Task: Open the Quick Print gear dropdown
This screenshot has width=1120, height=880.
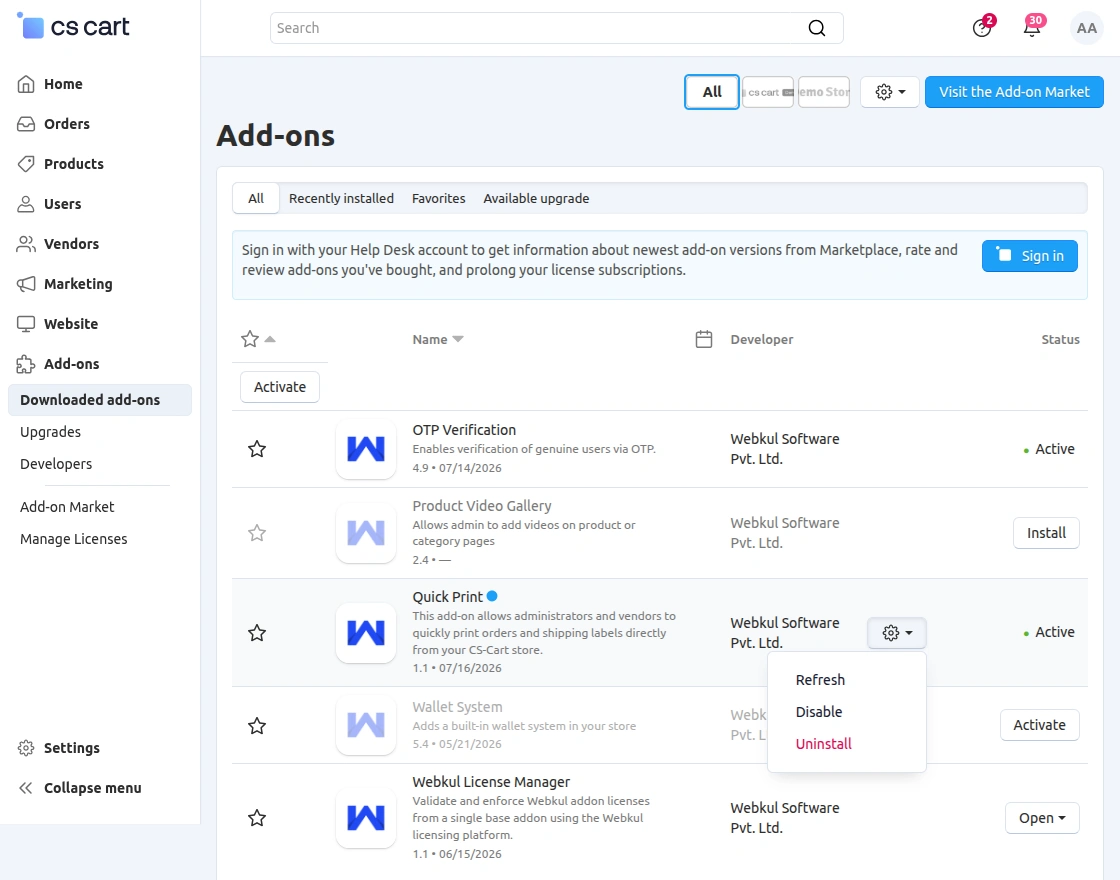Action: tap(897, 633)
